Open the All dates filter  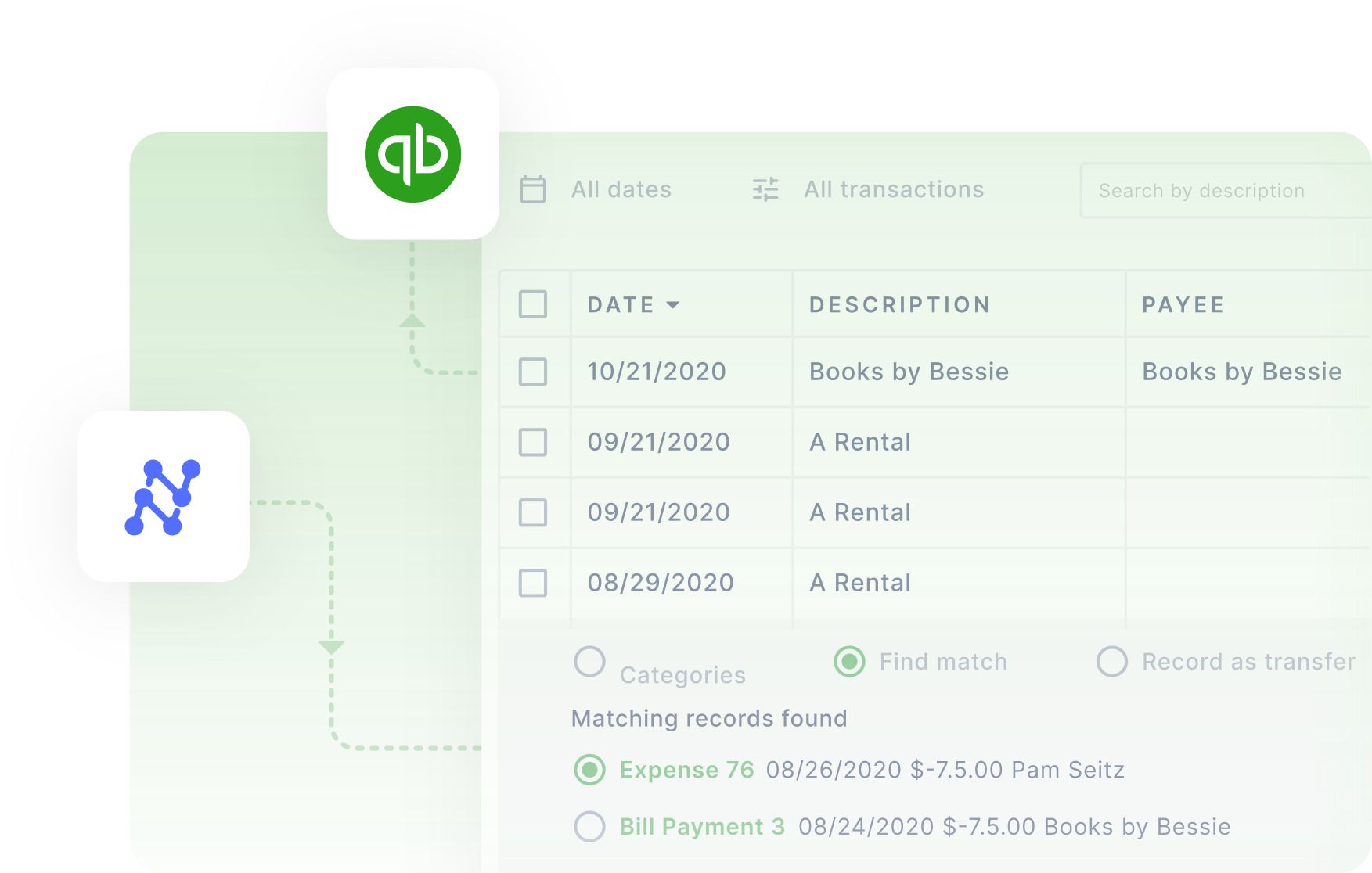620,189
